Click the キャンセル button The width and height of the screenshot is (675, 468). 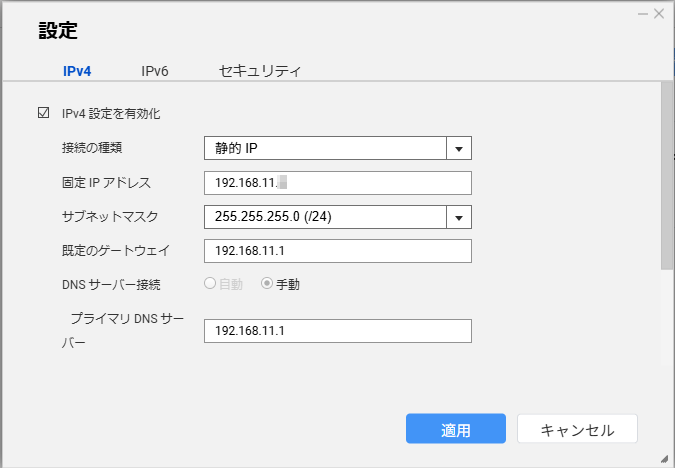577,430
